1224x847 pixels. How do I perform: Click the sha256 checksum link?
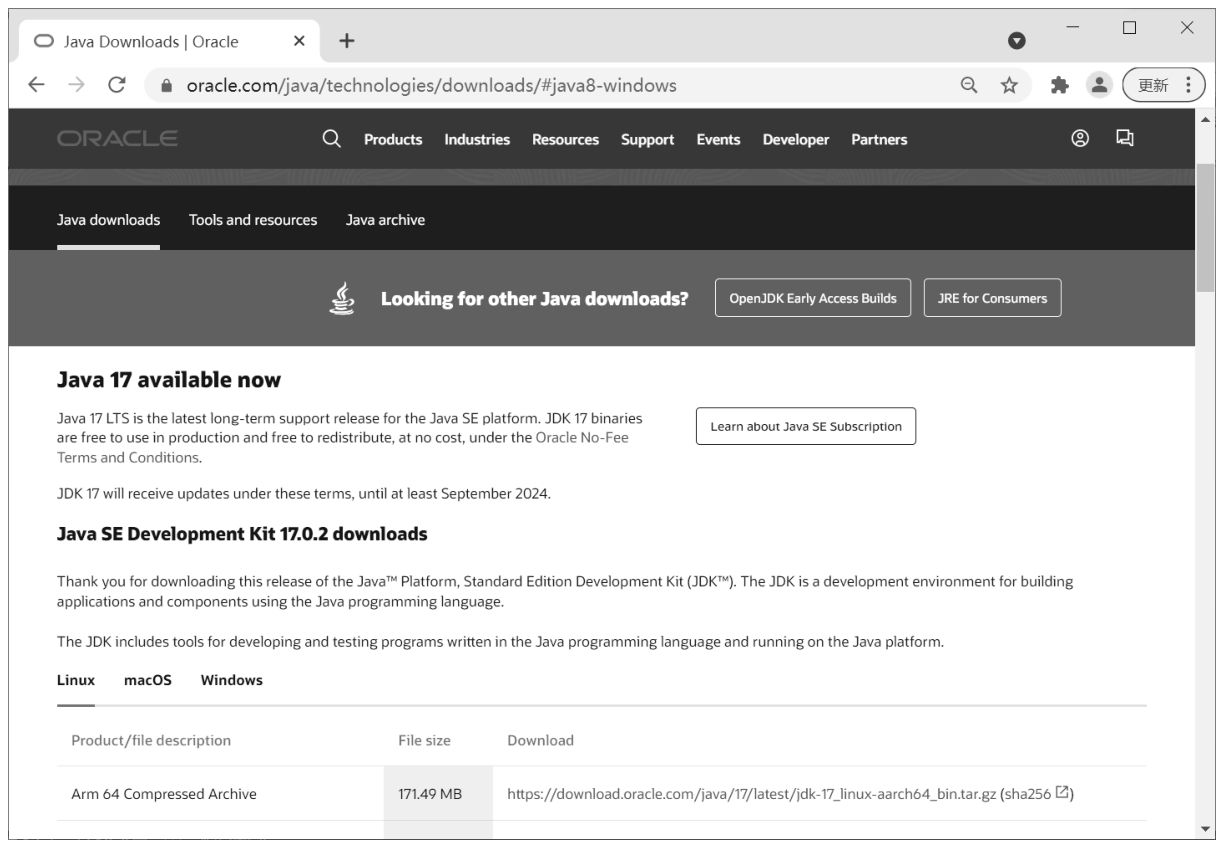pos(1027,794)
